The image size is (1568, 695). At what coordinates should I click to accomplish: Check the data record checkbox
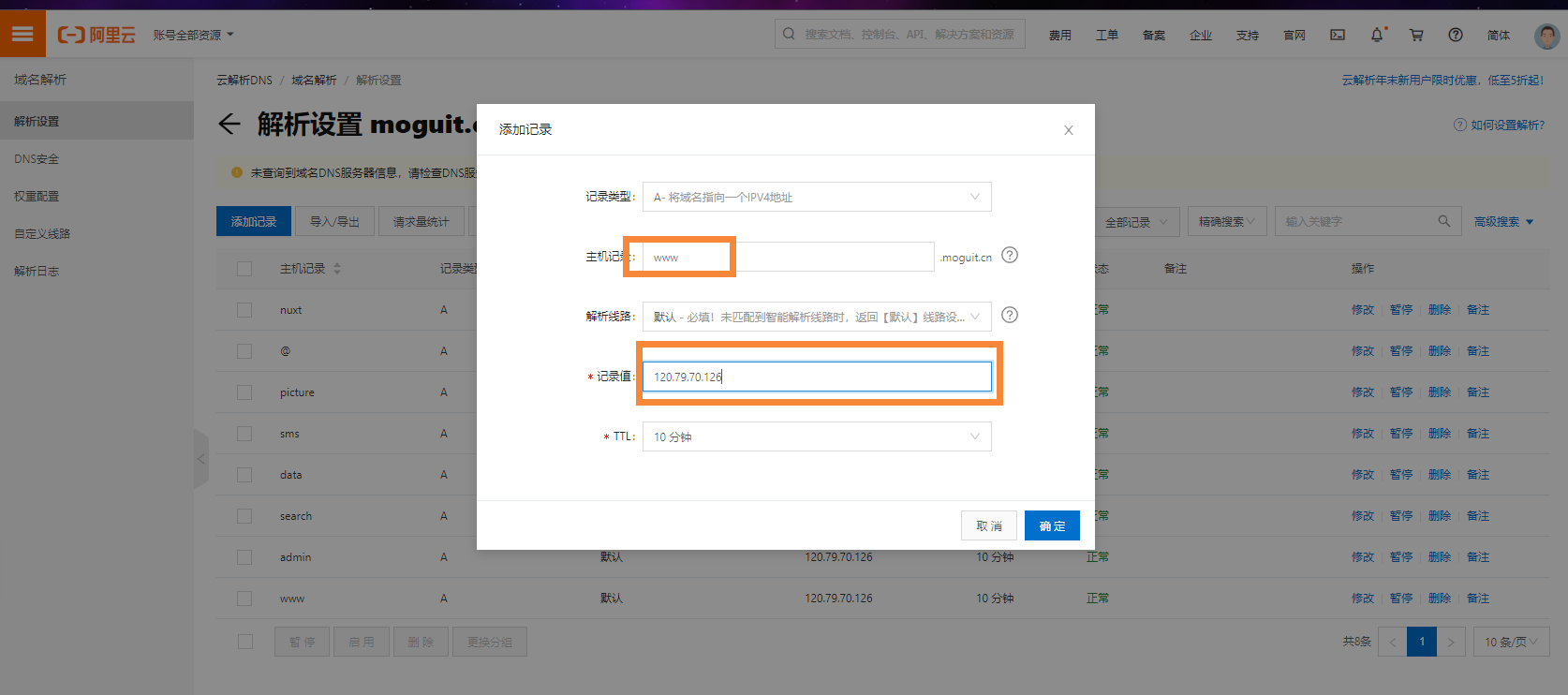click(244, 475)
